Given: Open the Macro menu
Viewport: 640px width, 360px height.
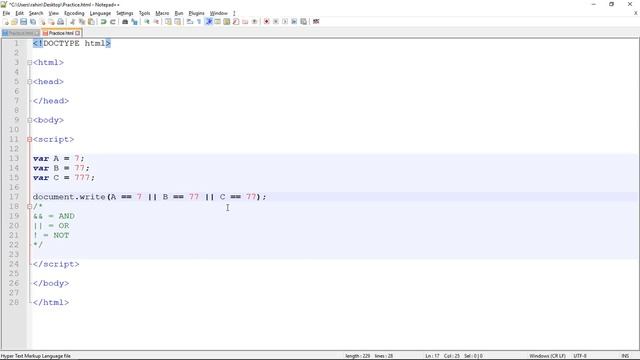Looking at the screenshot, I should (x=162, y=13).
